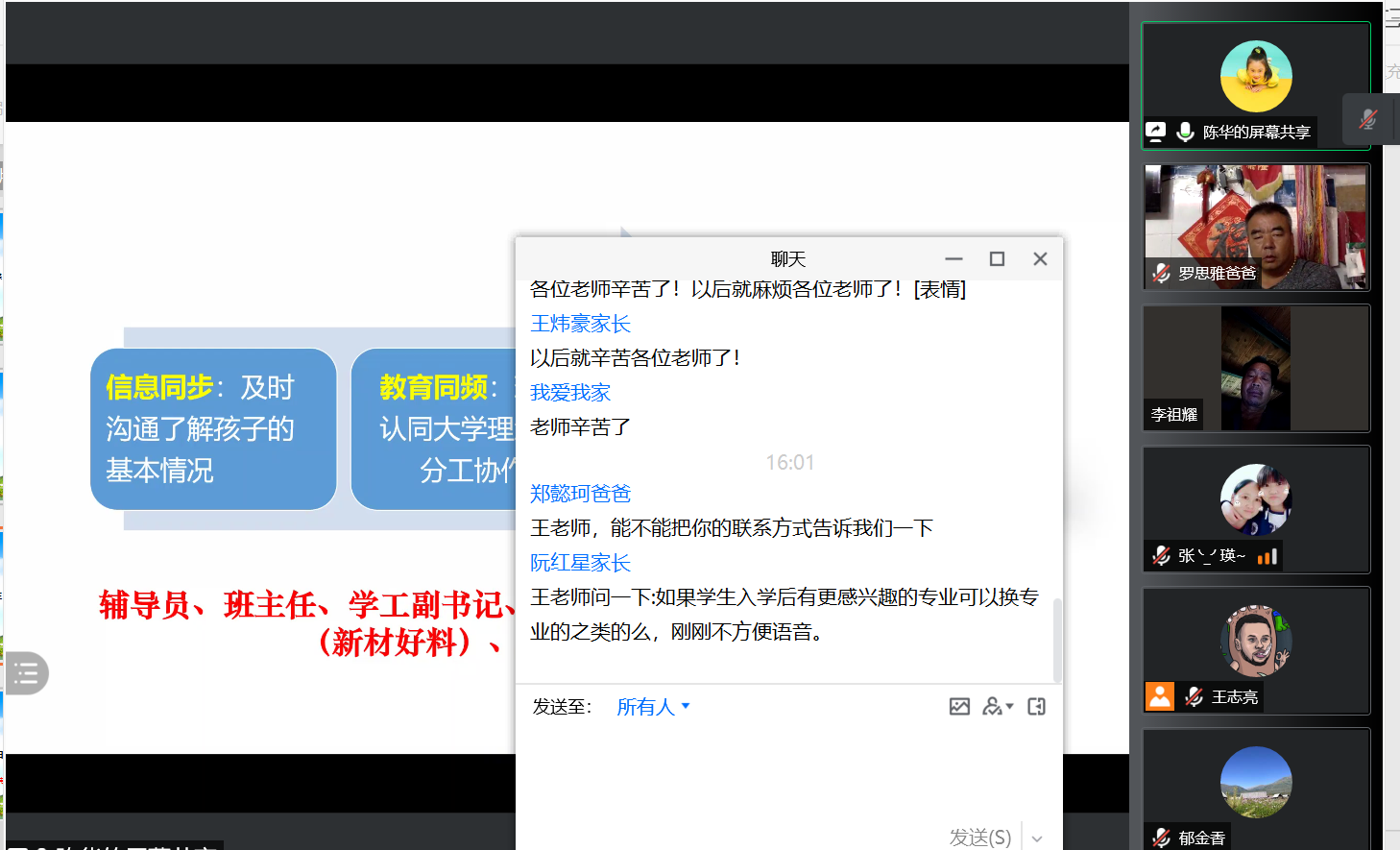Screen dimensions: 1400x850
Task: Open chat permission settings icon
Action: tap(997, 707)
